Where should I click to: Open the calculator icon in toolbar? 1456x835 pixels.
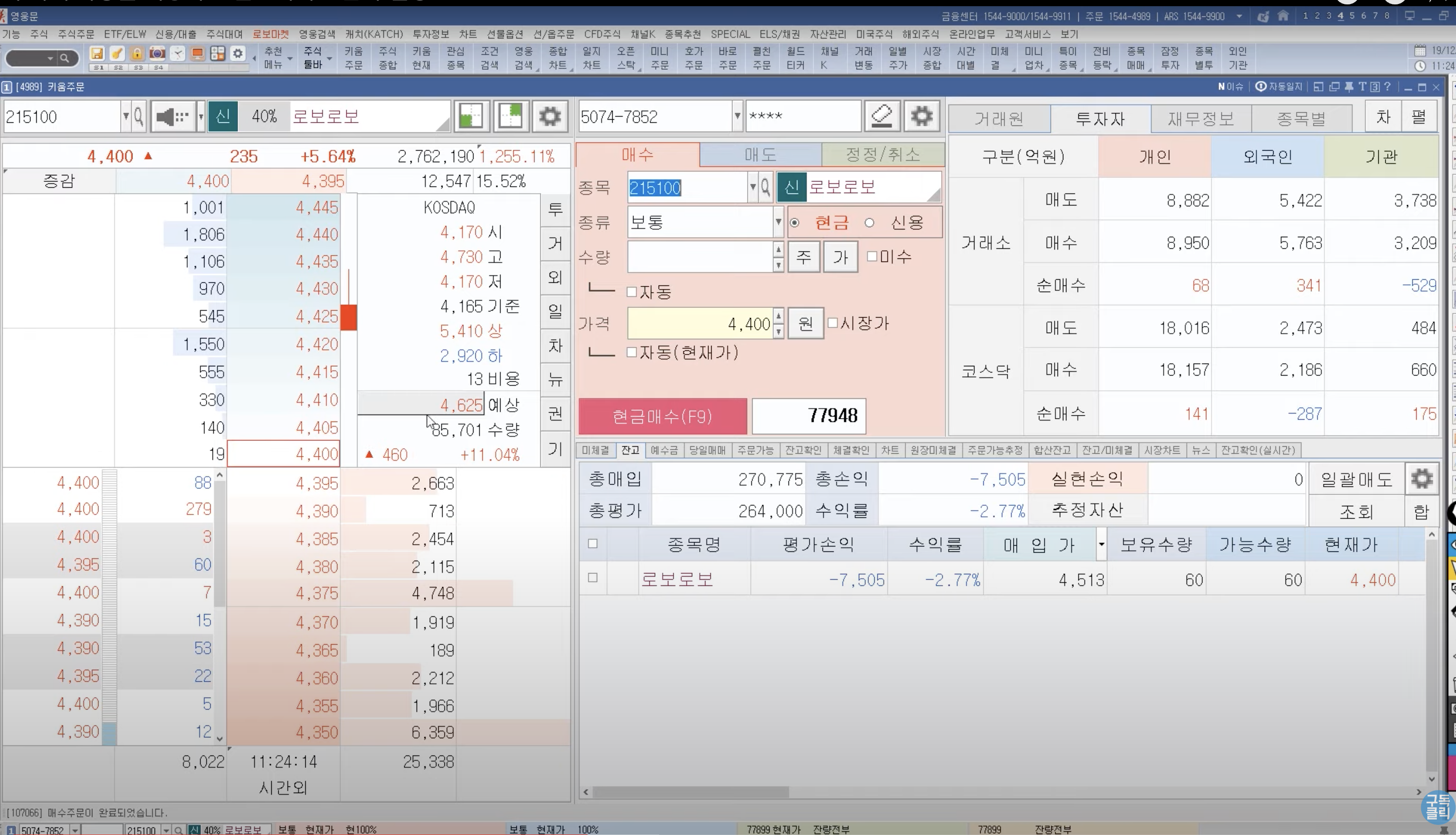tap(217, 54)
